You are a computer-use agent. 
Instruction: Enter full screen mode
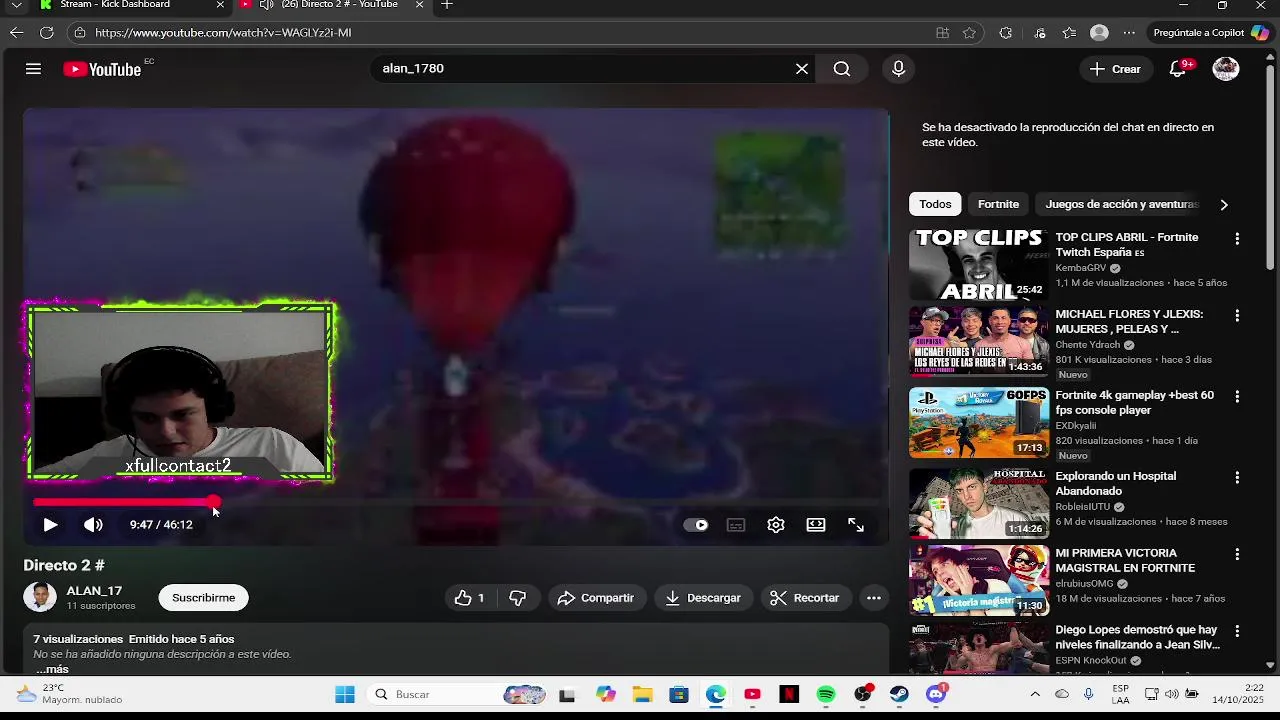point(856,525)
